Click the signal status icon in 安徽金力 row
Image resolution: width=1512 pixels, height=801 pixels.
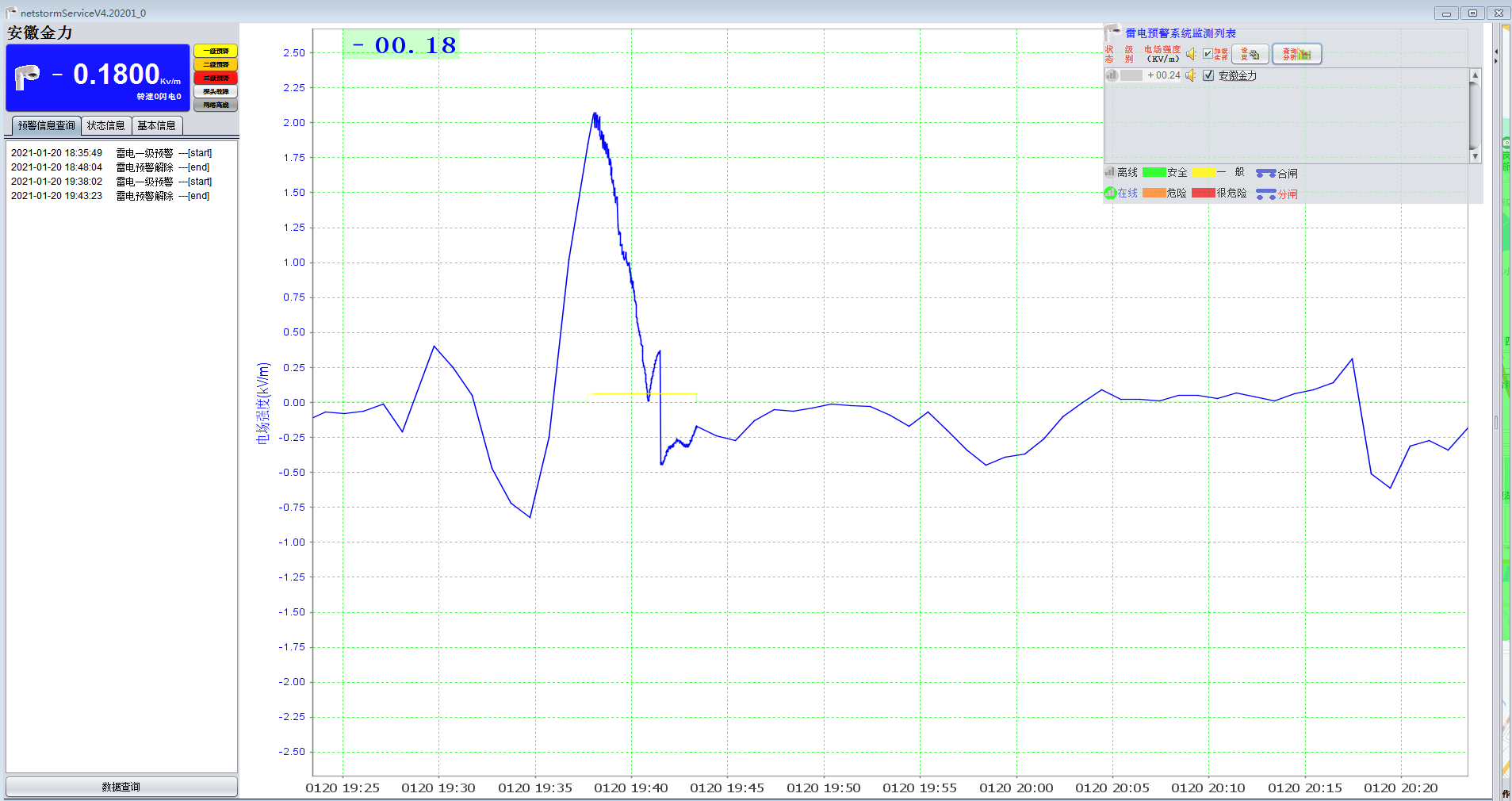1112,75
